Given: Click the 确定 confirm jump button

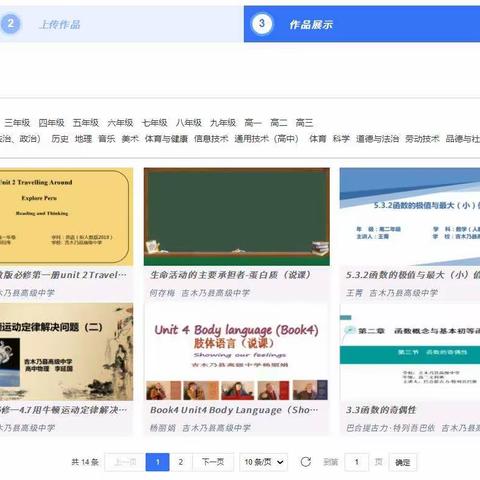Looking at the screenshot, I should [x=403, y=462].
